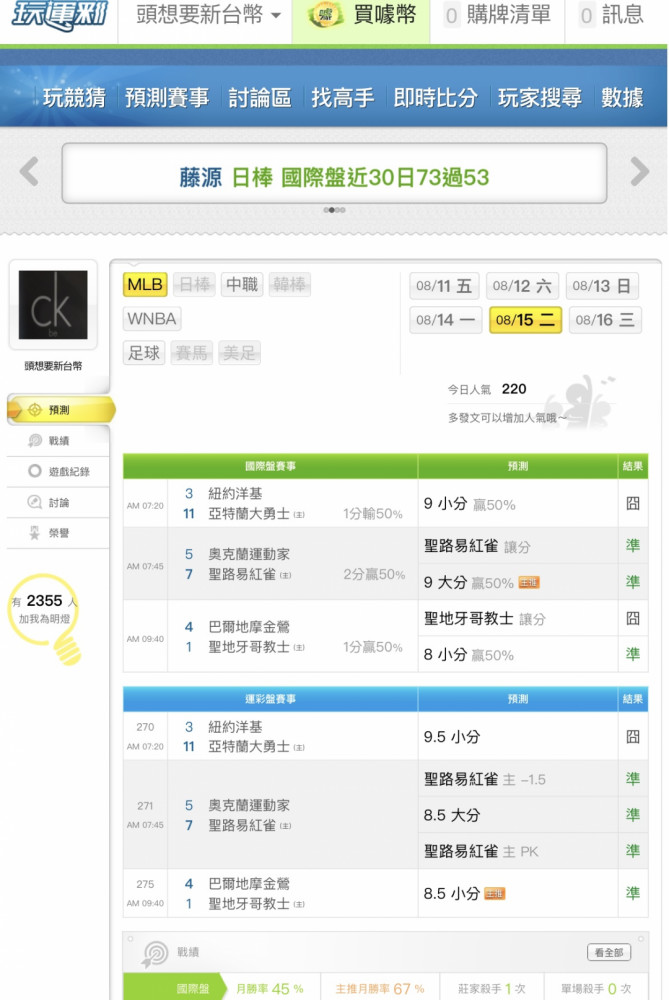Select the 日棒 league tab

pyautogui.click(x=195, y=284)
